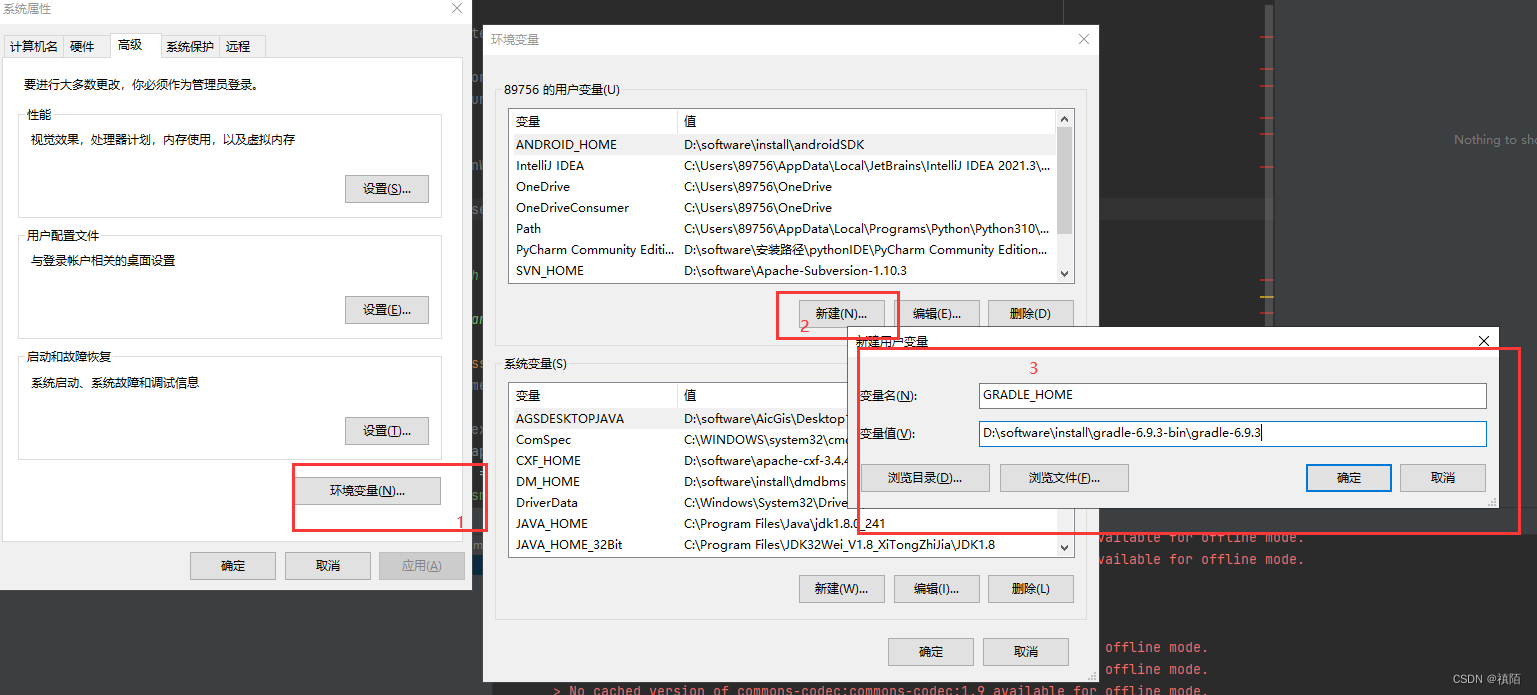
Task: Click the 环境变量(N) button
Action: tap(367, 491)
